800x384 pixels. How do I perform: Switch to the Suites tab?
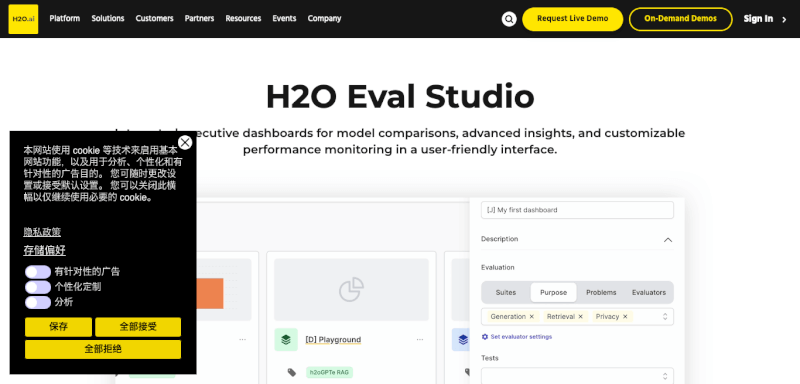click(506, 293)
